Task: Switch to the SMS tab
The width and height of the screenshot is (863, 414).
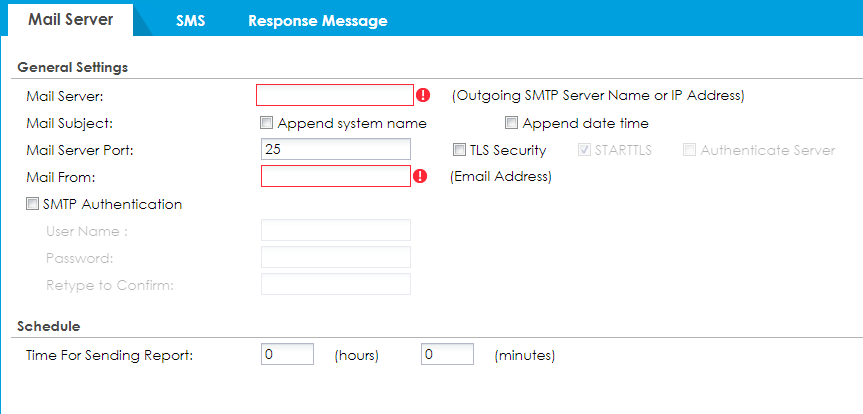Action: tap(190, 20)
